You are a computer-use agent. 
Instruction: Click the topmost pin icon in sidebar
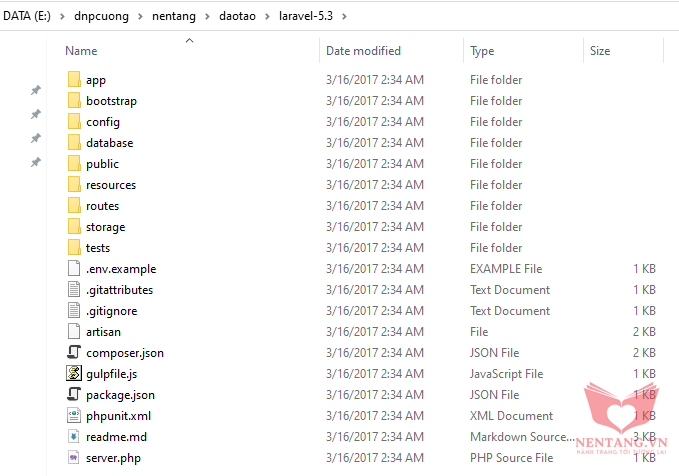(x=36, y=91)
